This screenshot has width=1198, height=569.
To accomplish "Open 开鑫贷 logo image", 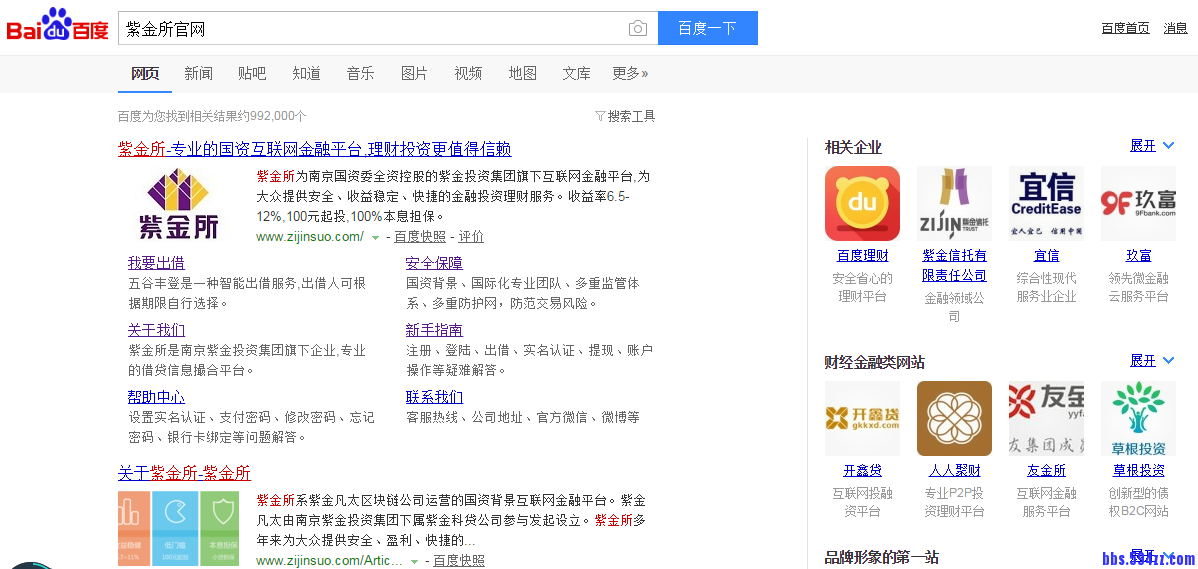I will click(862, 419).
